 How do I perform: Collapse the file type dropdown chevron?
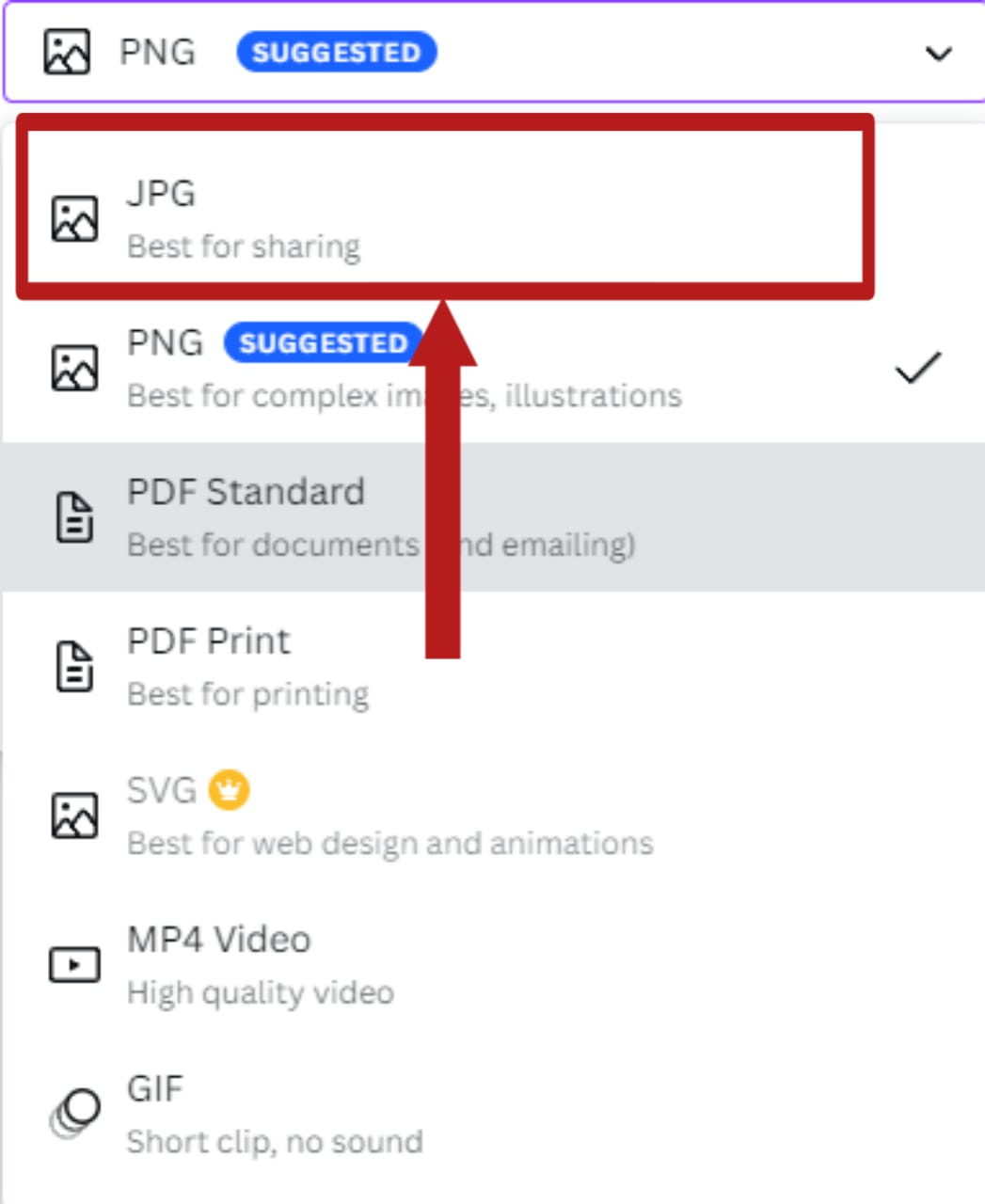(x=938, y=53)
